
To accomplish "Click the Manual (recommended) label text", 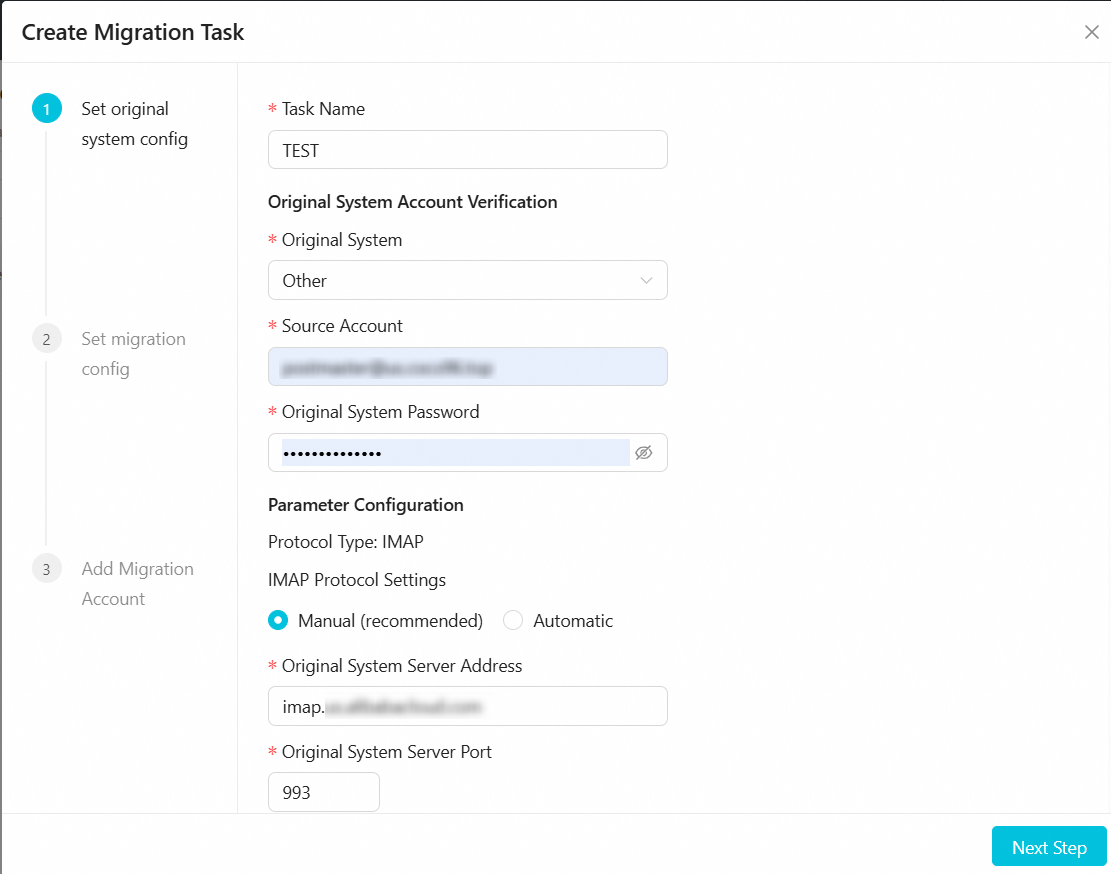I will (390, 621).
